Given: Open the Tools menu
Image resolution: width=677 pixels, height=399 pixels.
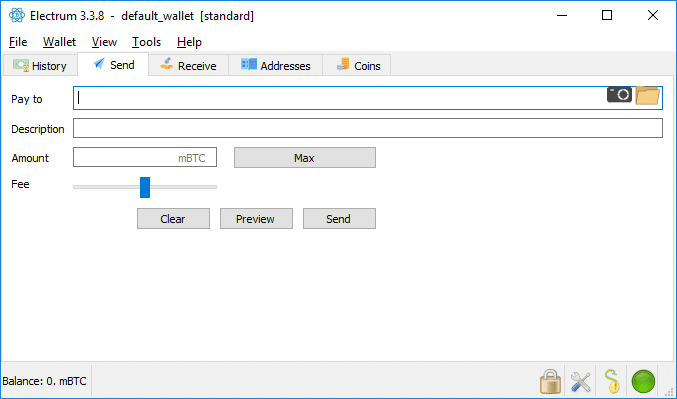Looking at the screenshot, I should pos(146,42).
